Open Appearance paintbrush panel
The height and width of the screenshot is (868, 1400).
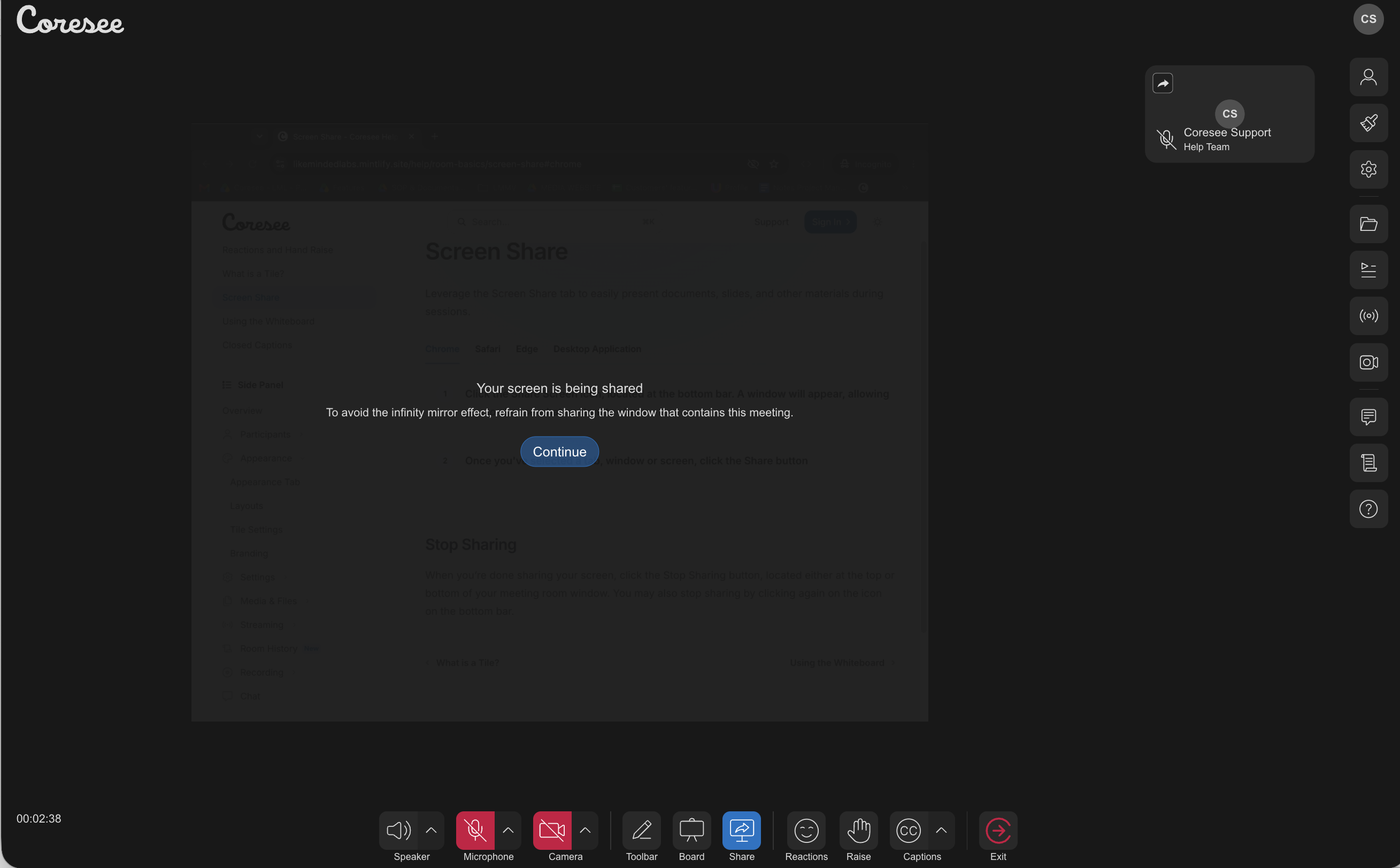[1368, 123]
